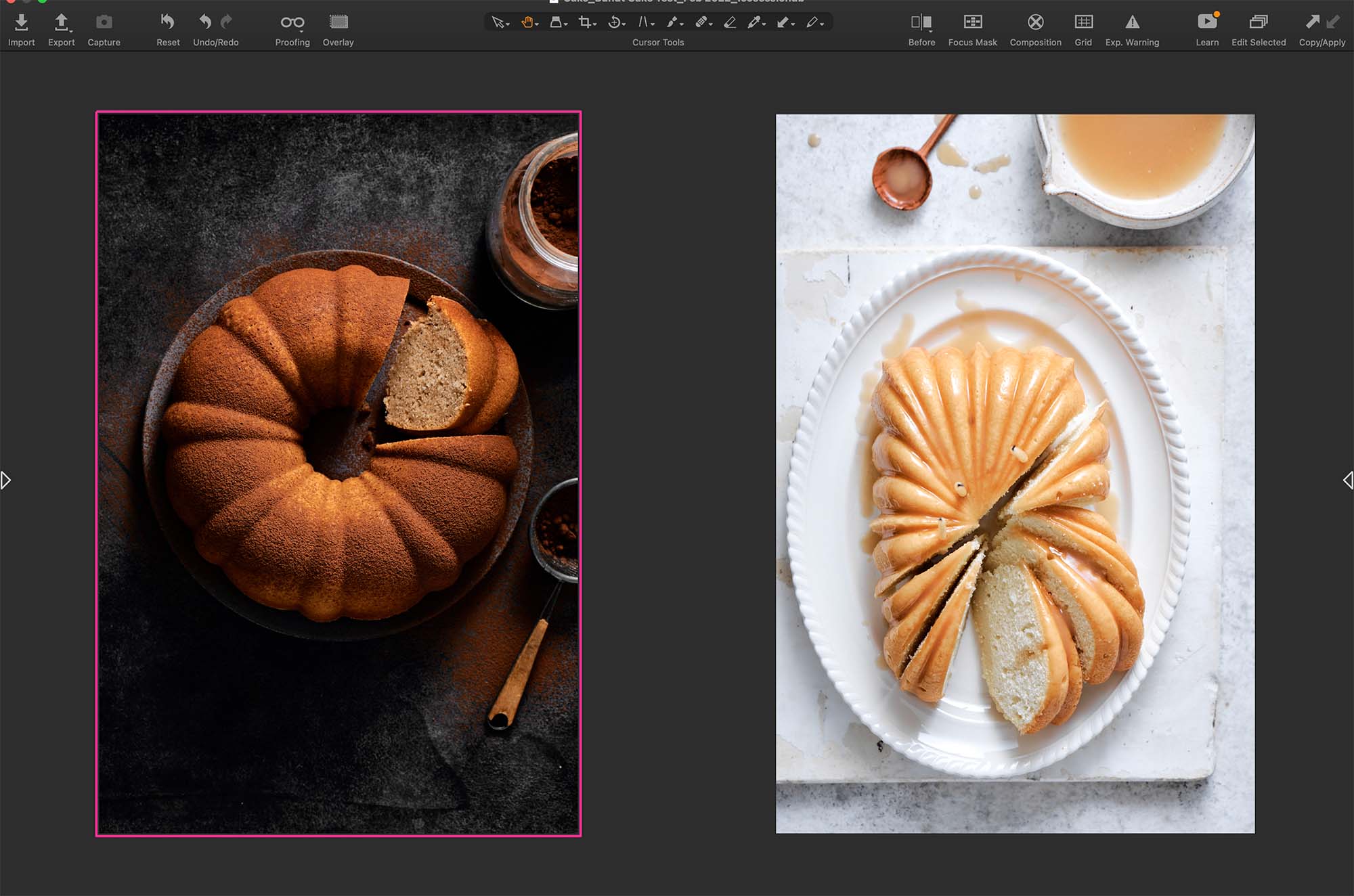Toggle the Overlay display
1354x896 pixels.
338,22
